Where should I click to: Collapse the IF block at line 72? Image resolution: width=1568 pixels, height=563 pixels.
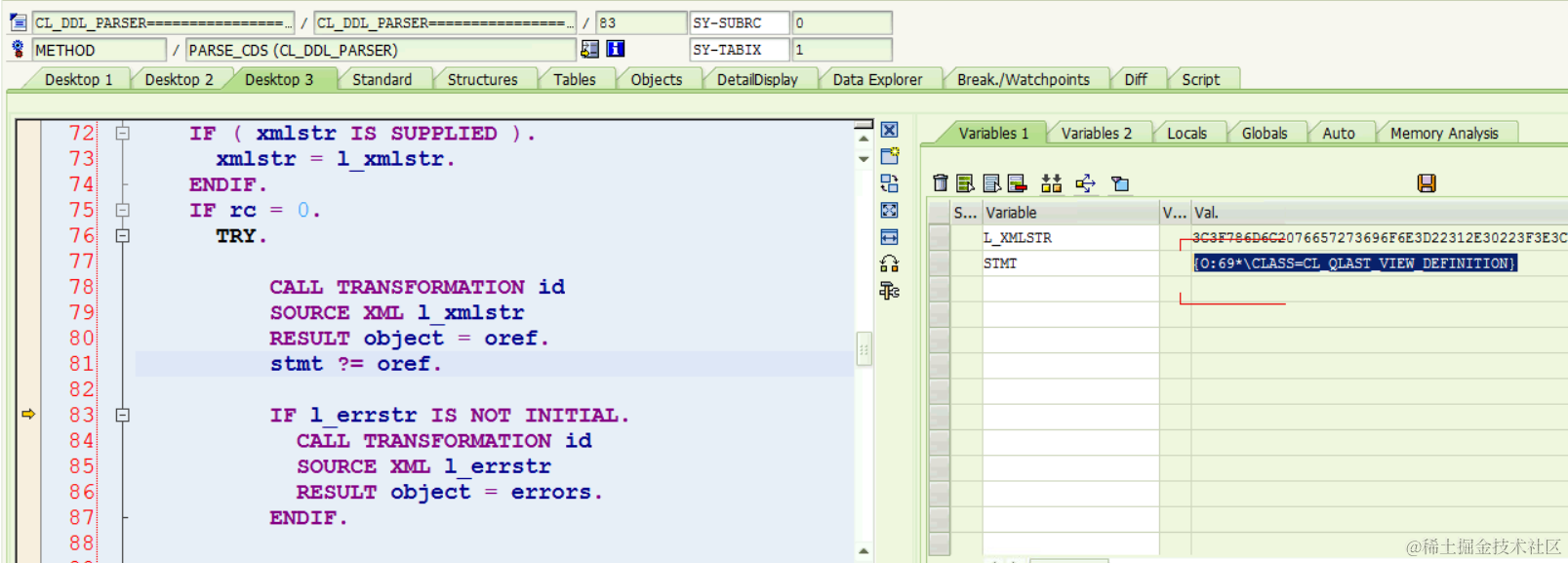tap(122, 133)
